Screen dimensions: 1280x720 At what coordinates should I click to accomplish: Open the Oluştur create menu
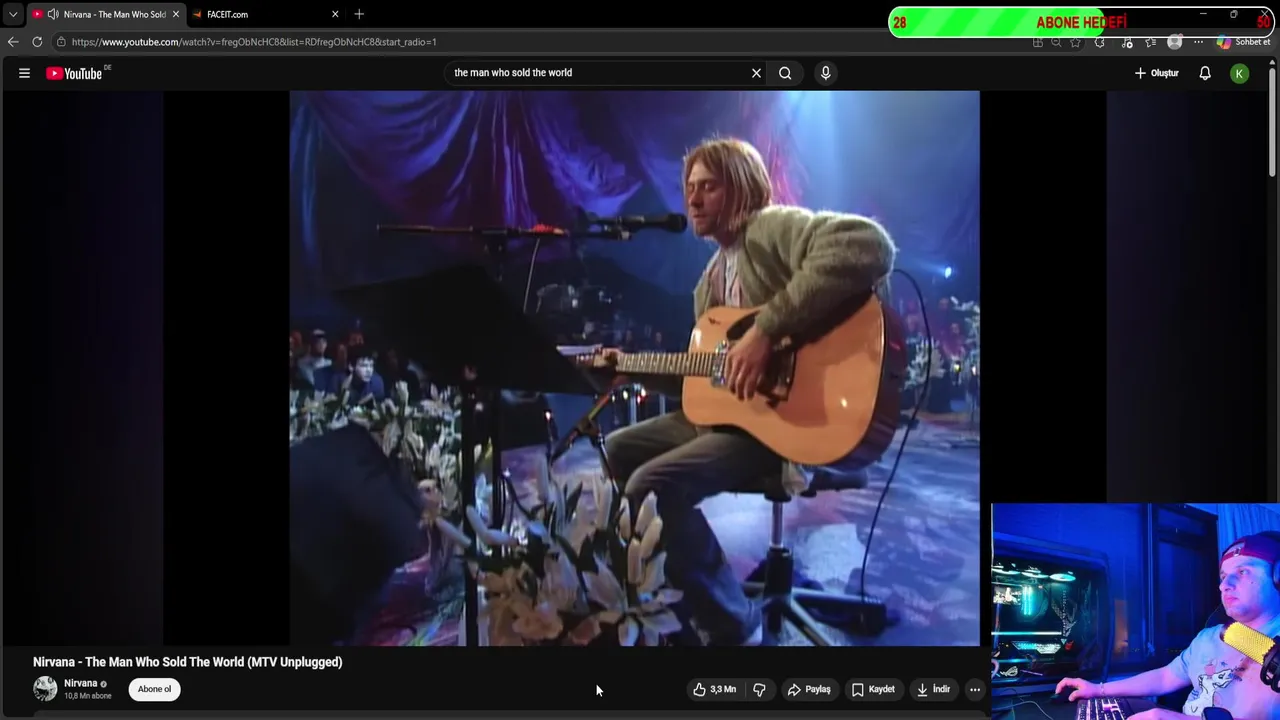(x=1157, y=73)
